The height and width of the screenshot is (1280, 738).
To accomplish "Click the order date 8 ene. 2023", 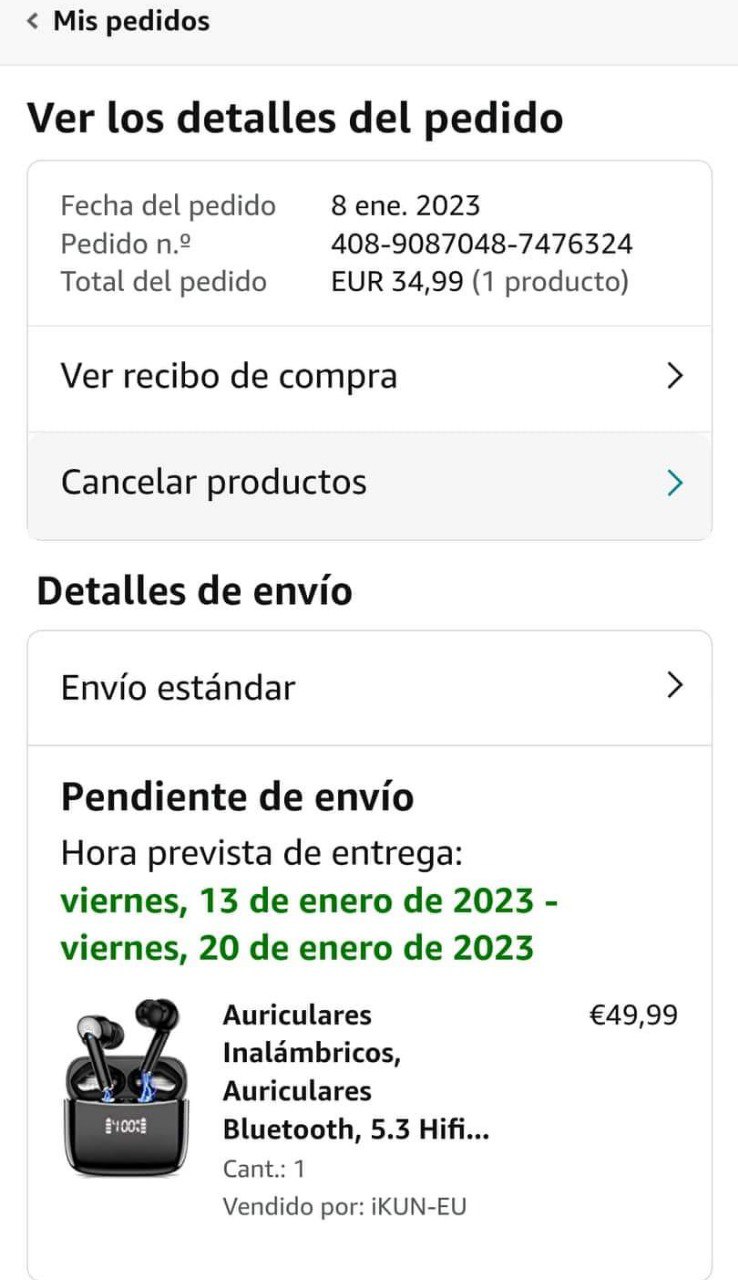I will pos(405,206).
